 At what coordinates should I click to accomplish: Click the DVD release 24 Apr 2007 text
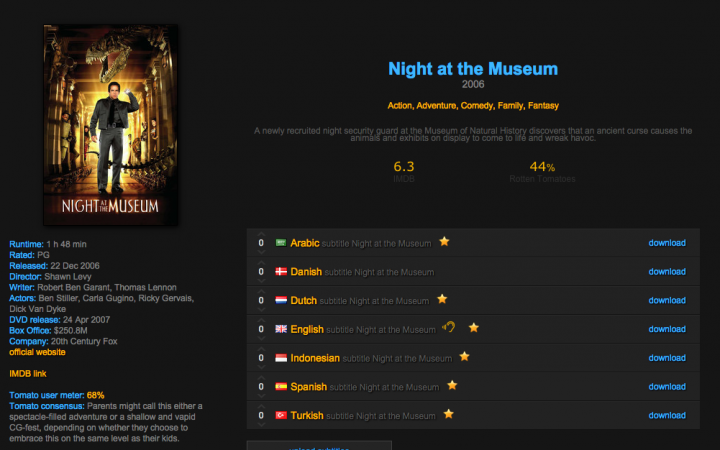[60, 320]
